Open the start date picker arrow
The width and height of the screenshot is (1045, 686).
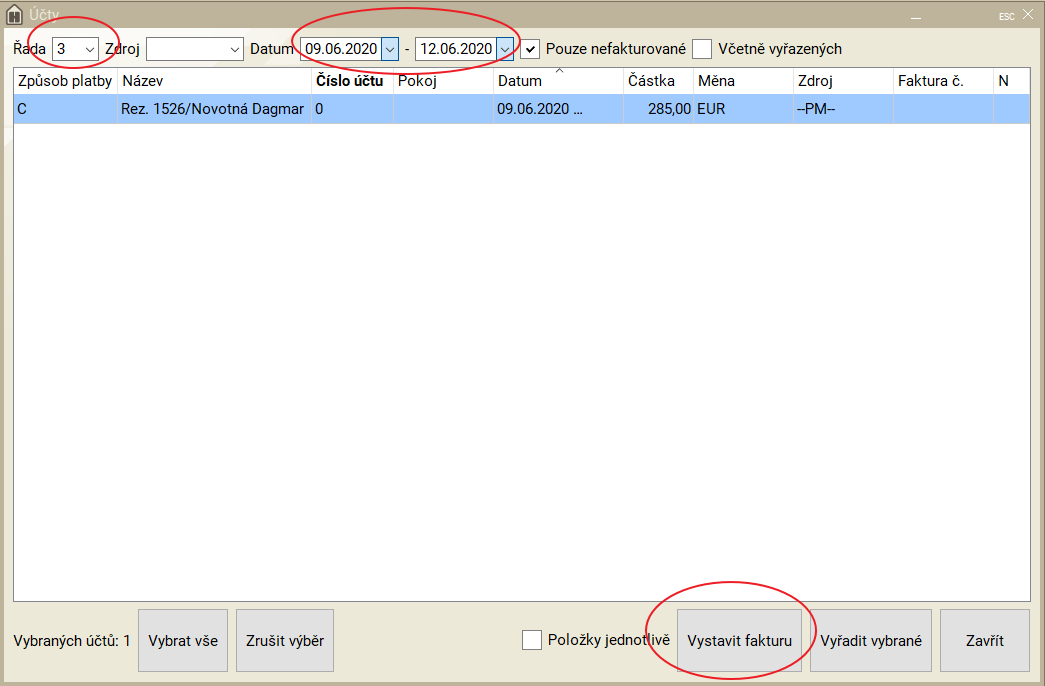pos(390,48)
